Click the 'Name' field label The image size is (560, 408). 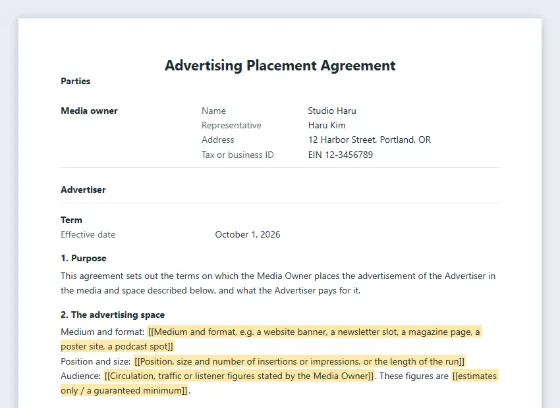point(214,111)
